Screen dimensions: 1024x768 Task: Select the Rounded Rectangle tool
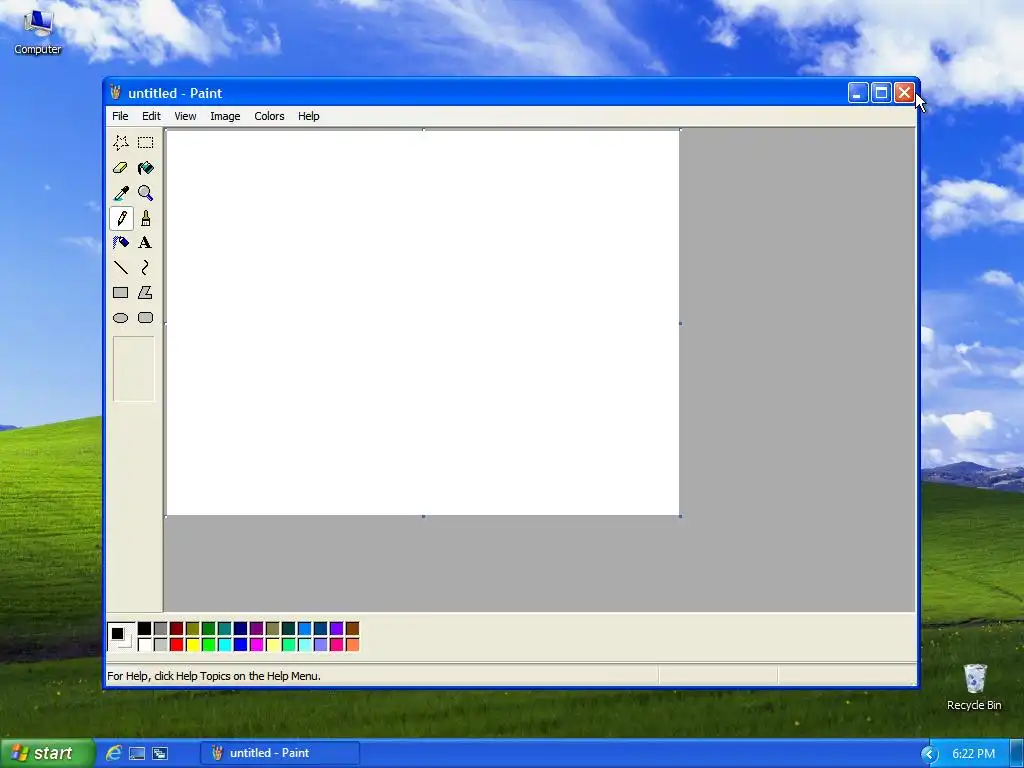tap(146, 318)
